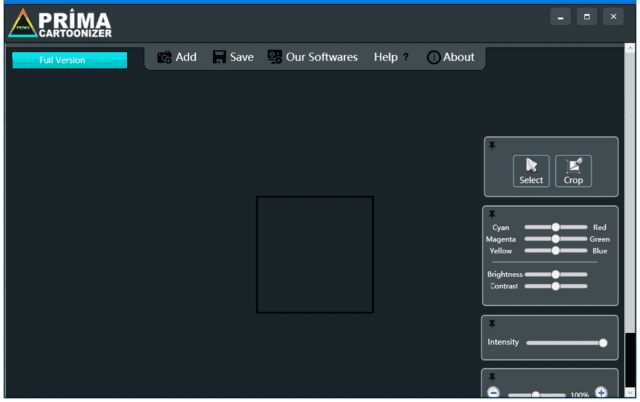Click the zoom out minus icon

[x=493, y=393]
